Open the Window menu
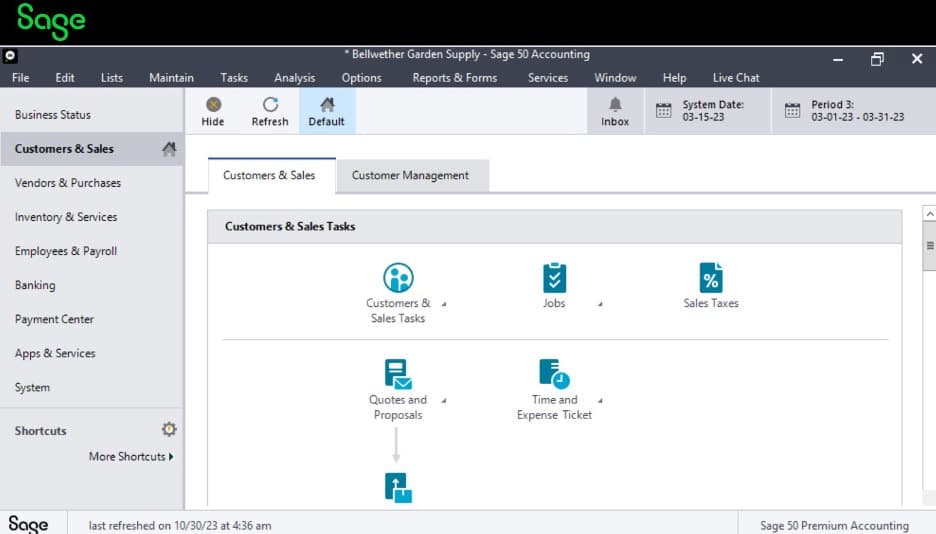Screen dimensions: 936x534 615,78
